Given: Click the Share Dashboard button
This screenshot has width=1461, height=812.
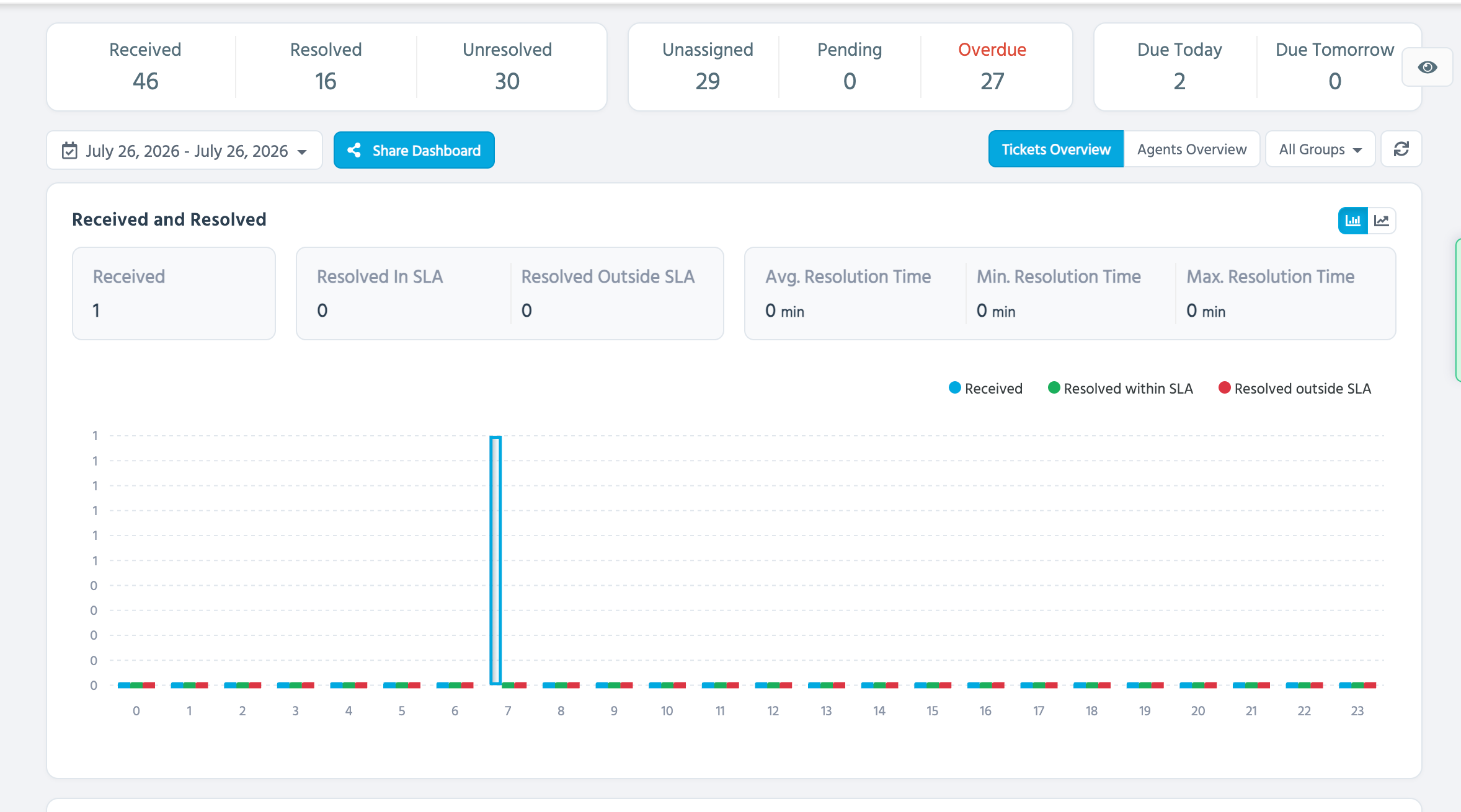Looking at the screenshot, I should pos(414,150).
